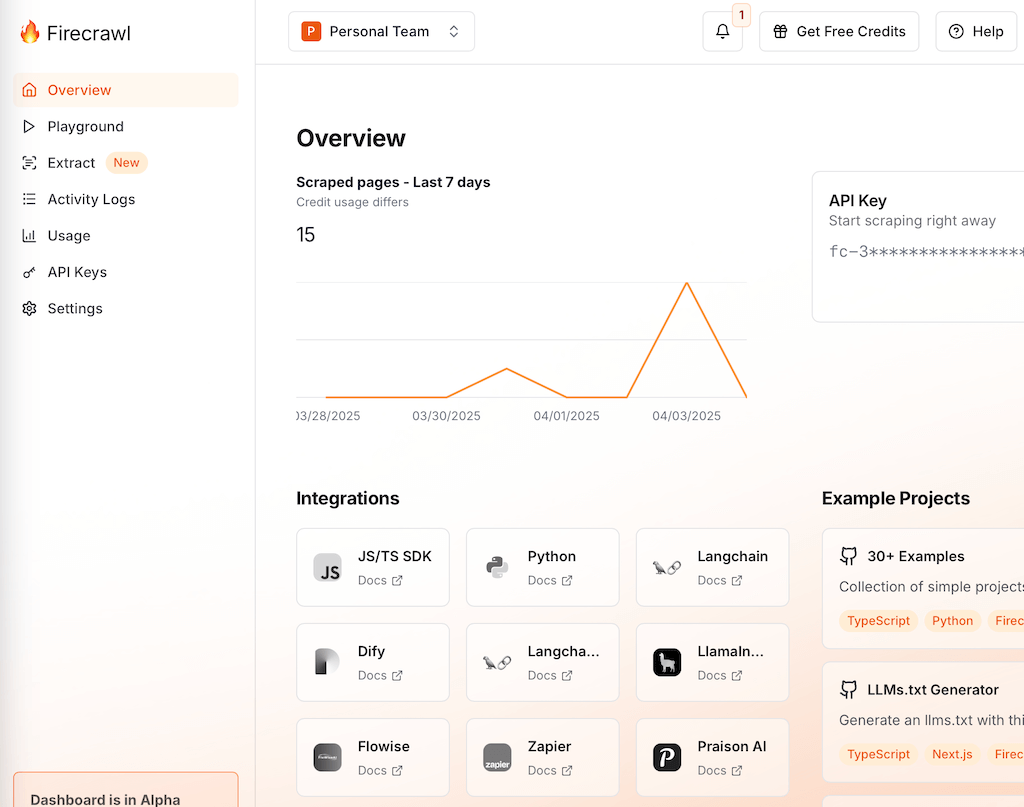The image size is (1024, 807).
Task: Click the Zapier integration logo
Action: (497, 758)
